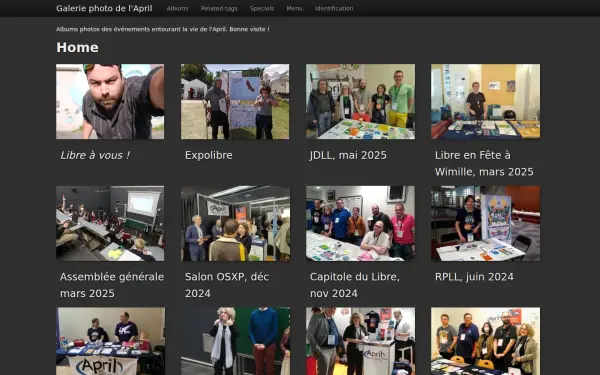Image resolution: width=600 pixels, height=375 pixels.
Task: Open the thumbnail with the April kiosk stand
Action: tap(360, 341)
